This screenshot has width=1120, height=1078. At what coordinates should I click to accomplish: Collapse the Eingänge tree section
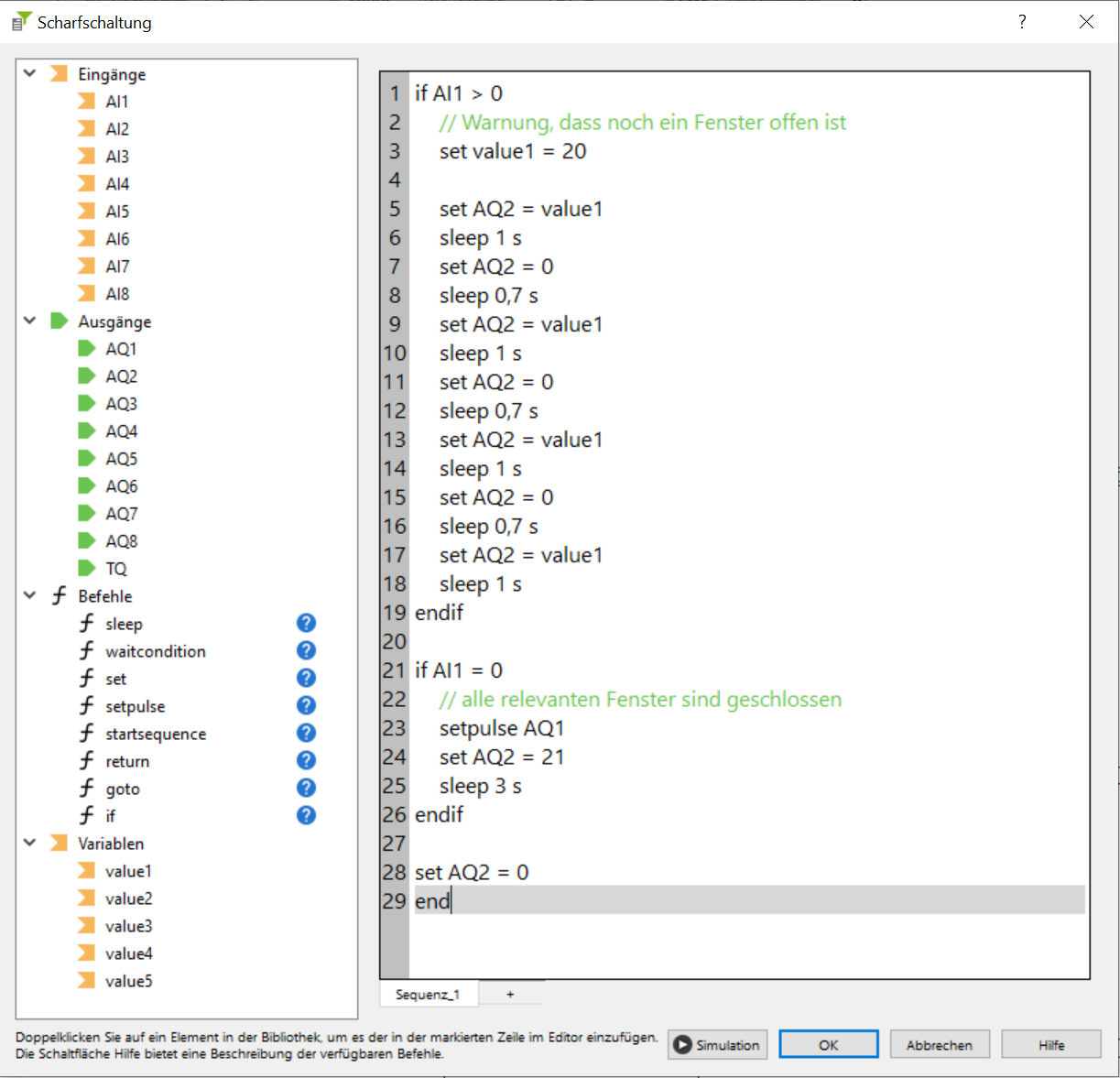pyautogui.click(x=30, y=73)
